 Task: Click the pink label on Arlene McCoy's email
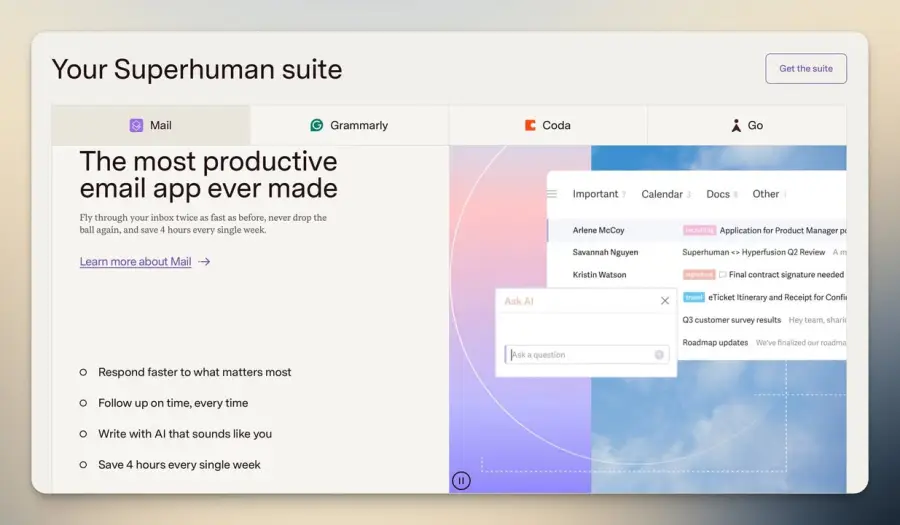click(699, 230)
